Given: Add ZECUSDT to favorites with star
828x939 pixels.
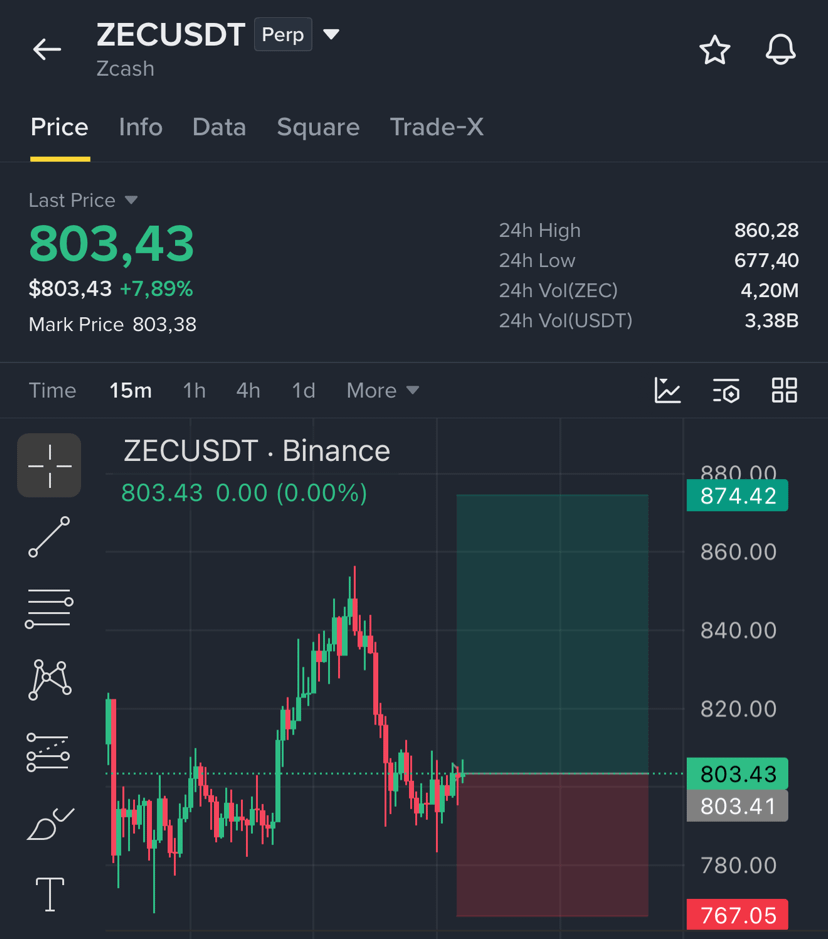Looking at the screenshot, I should tap(714, 50).
